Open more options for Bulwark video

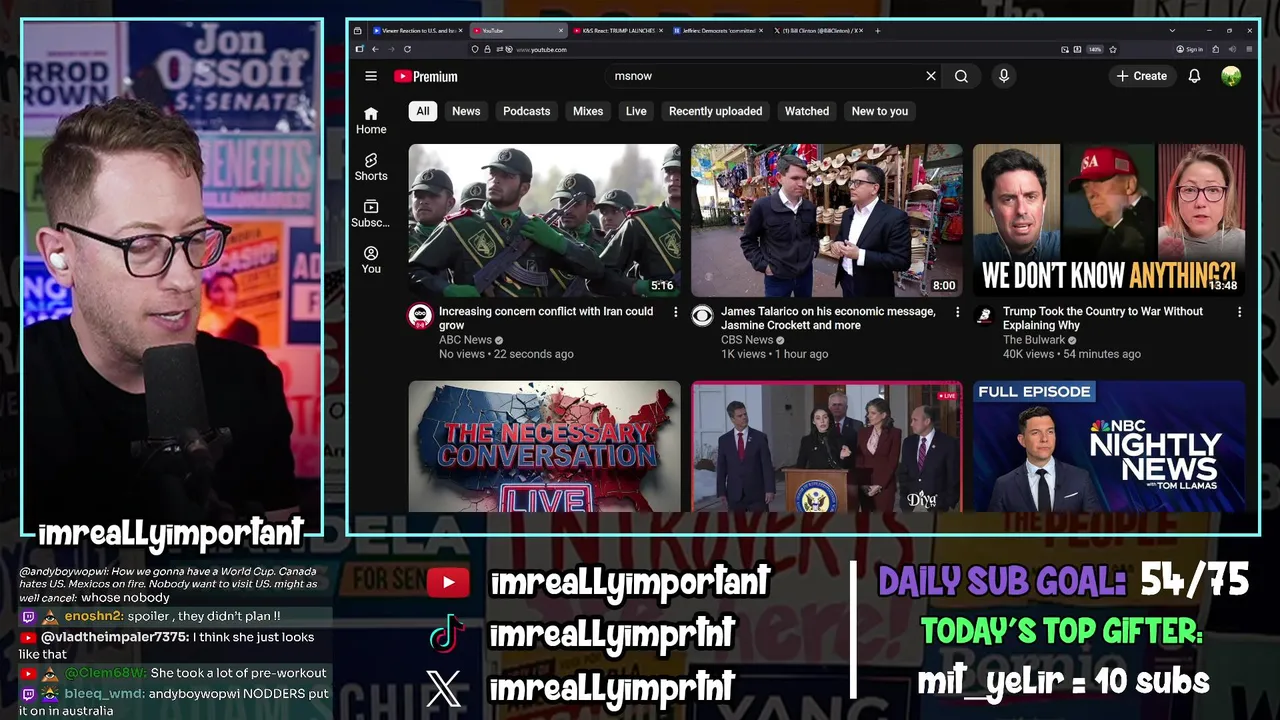click(1239, 313)
